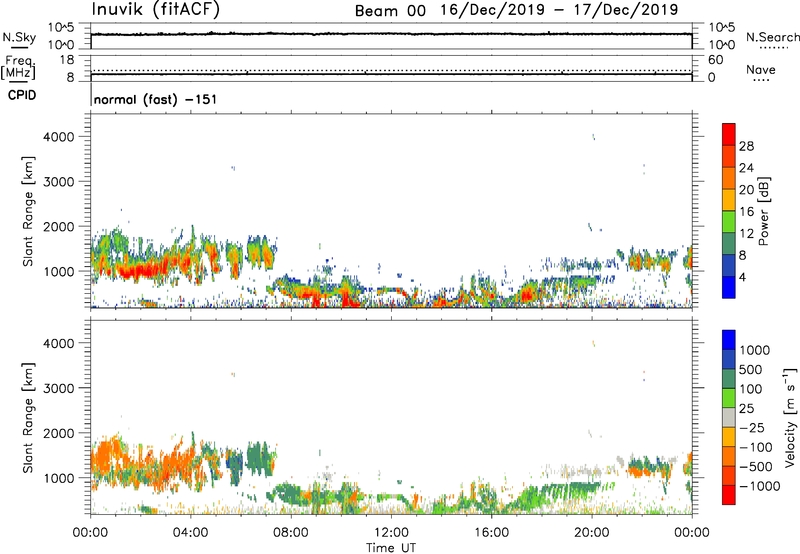Click the '500' label on velocity colorbar
This screenshot has width=800, height=554.
click(x=751, y=370)
